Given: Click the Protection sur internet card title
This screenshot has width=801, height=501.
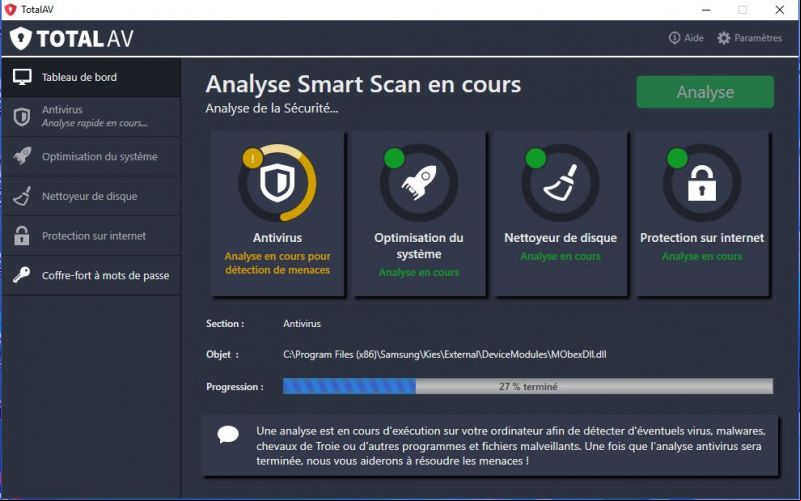Looking at the screenshot, I should [702, 237].
